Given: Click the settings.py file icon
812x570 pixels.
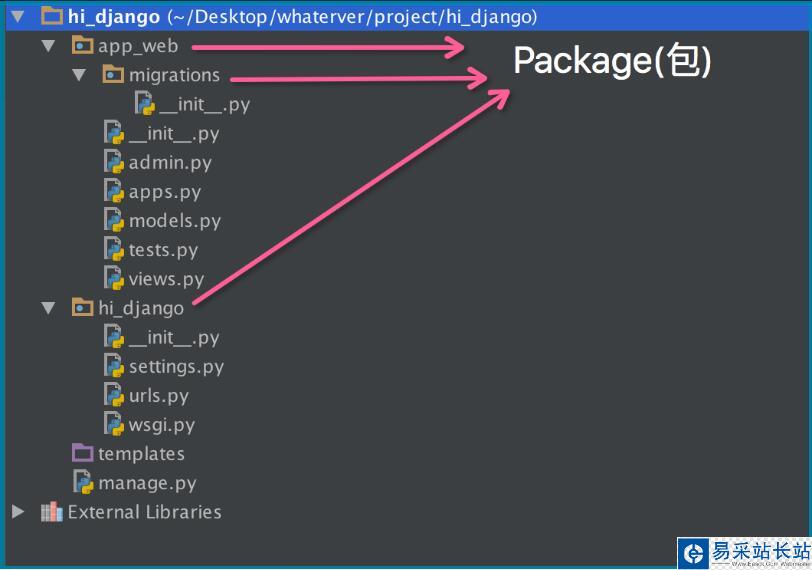Looking at the screenshot, I should point(113,366).
